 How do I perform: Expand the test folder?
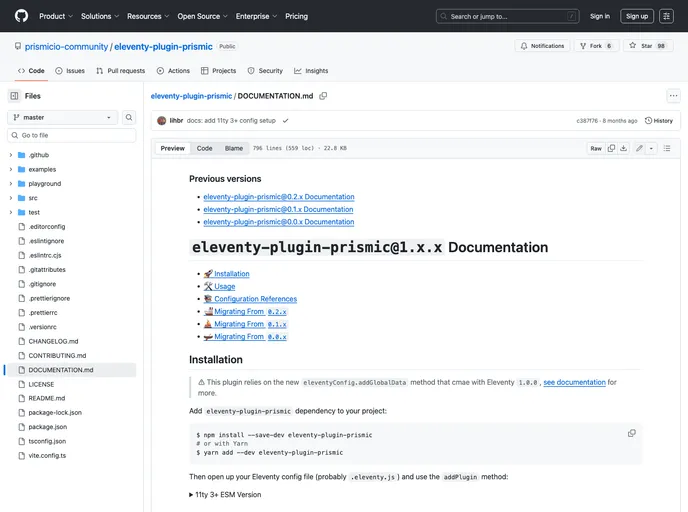(x=11, y=212)
